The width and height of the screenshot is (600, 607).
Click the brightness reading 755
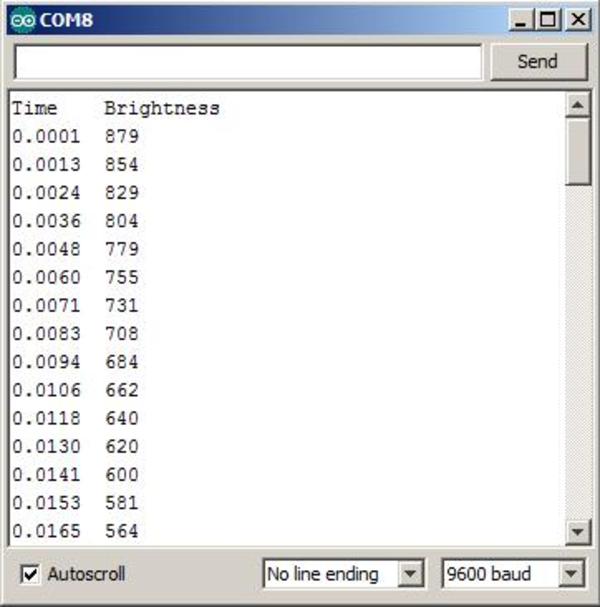click(121, 277)
